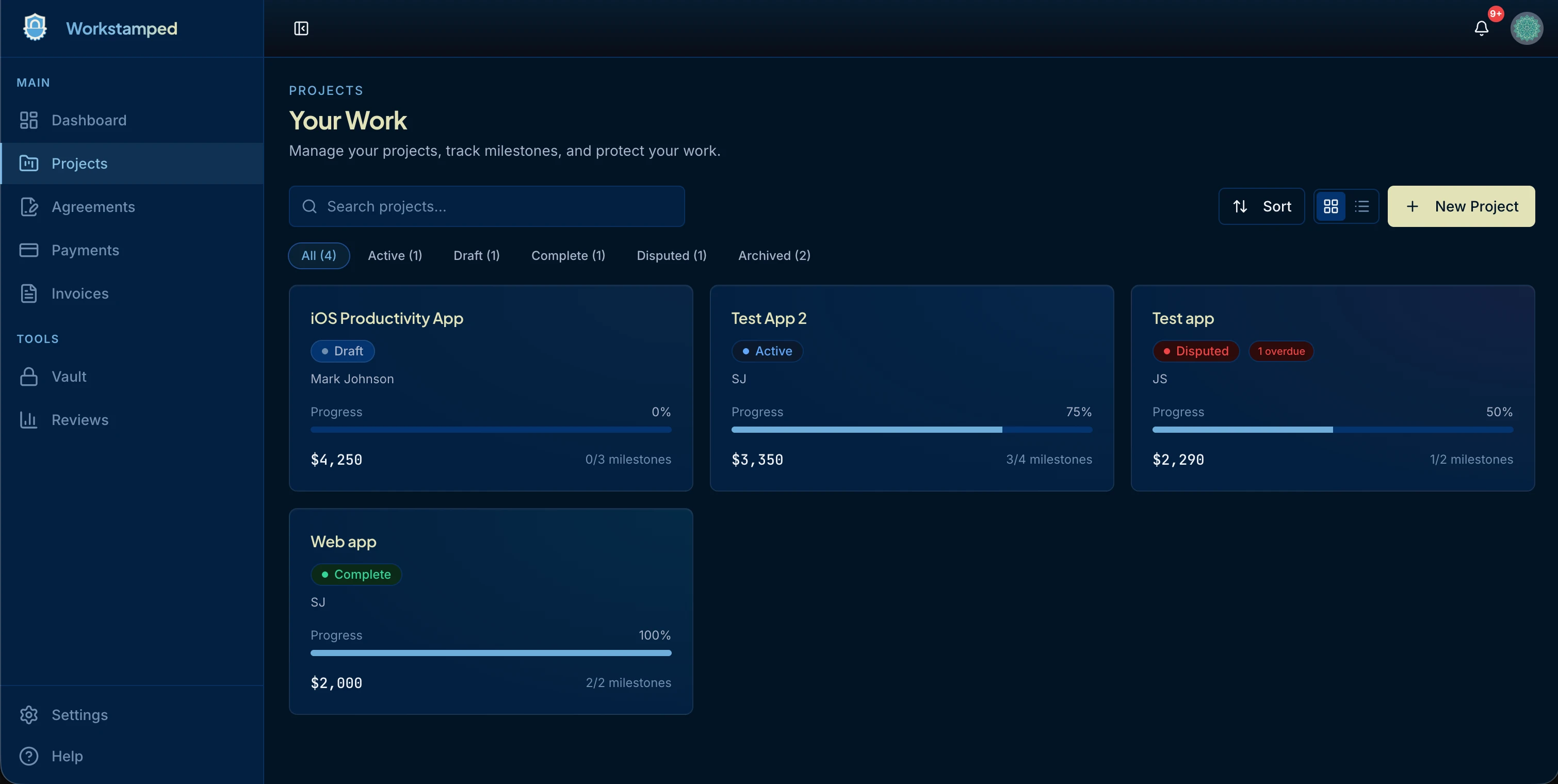Click the New Project button
The width and height of the screenshot is (1558, 784).
click(1460, 207)
